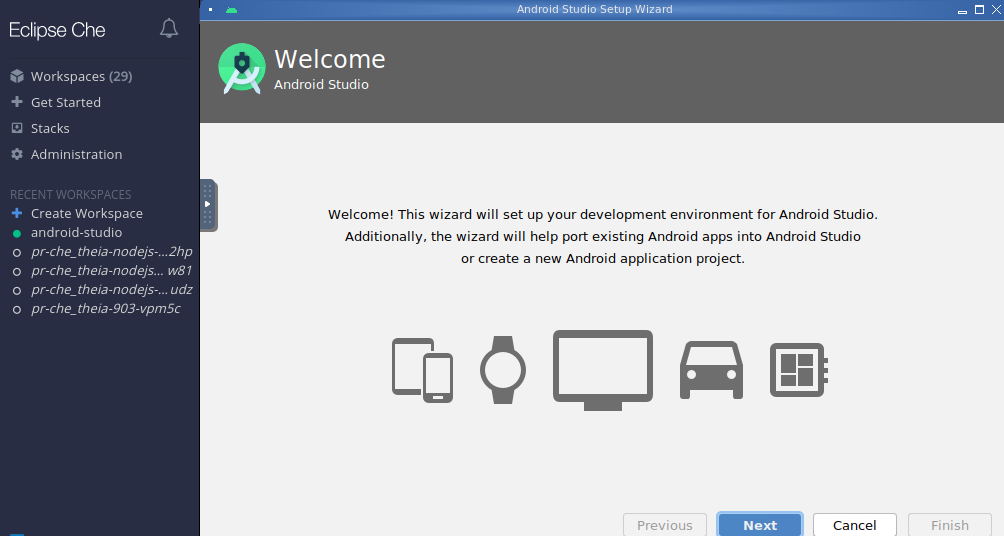Click the stopped status circle of pr-che_theia-903-vpm5c
The height and width of the screenshot is (536, 1004).
[x=17, y=310]
